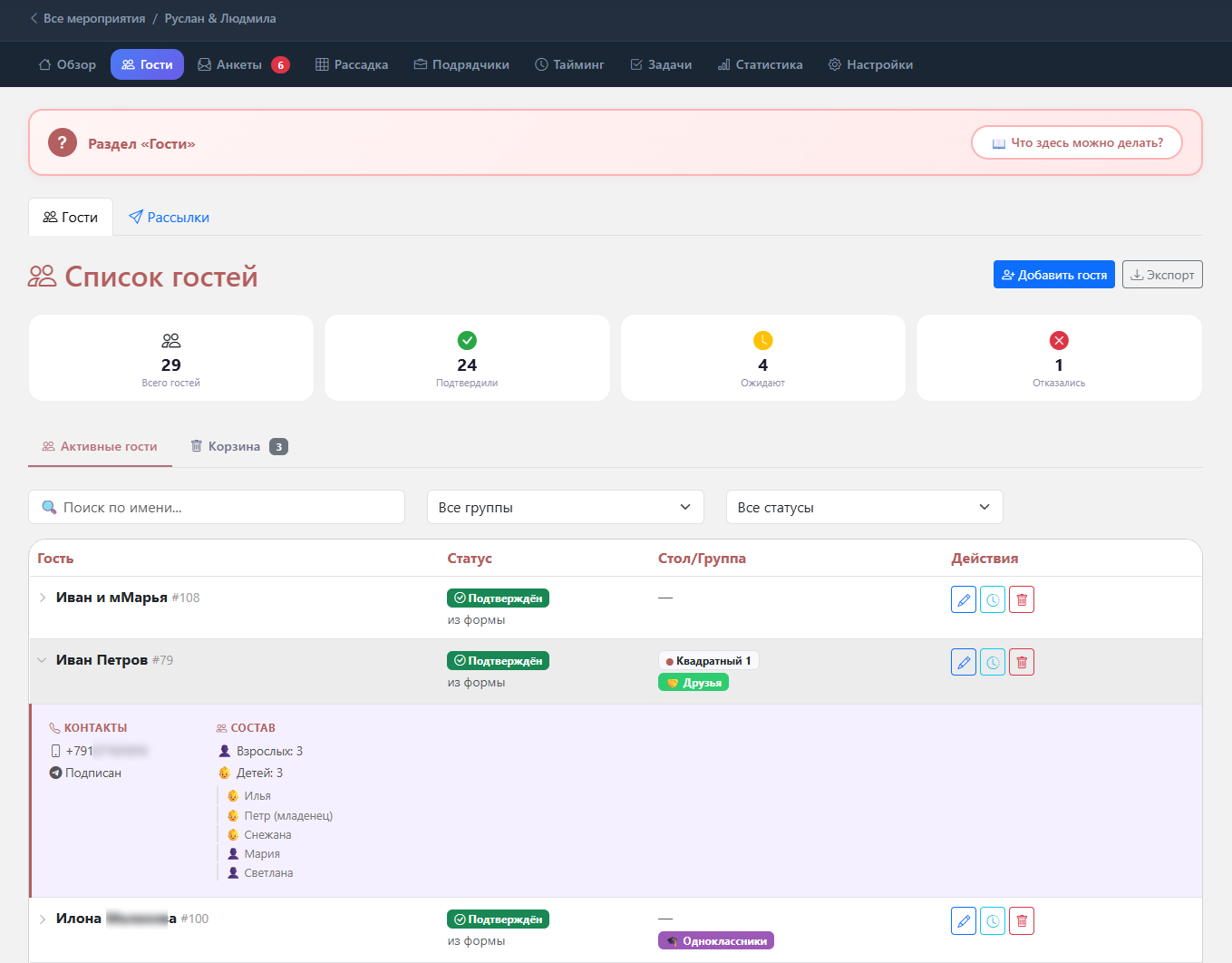Open history clock icon for Иван Петров
The width and height of the screenshot is (1232, 963).
click(993, 662)
